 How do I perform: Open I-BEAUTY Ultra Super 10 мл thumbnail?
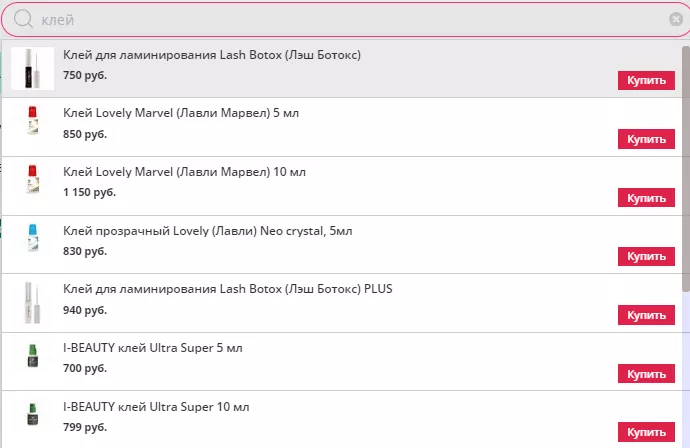coord(32,419)
